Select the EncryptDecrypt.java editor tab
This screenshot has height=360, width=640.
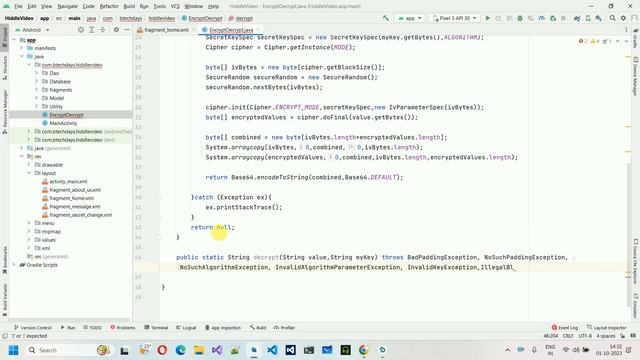click(x=231, y=30)
